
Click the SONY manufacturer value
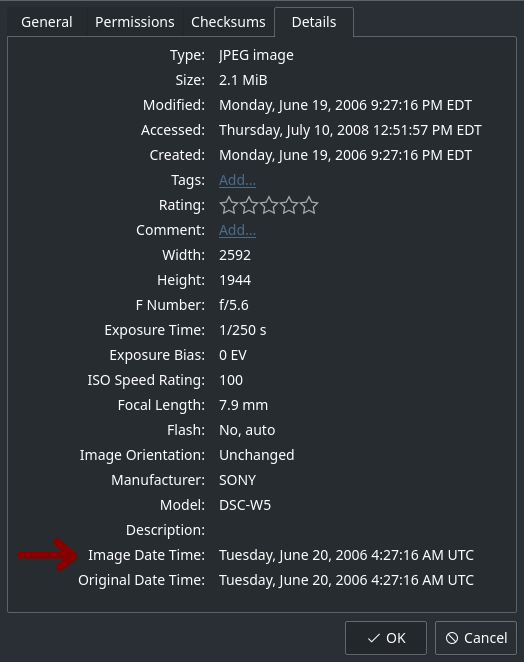coord(237,480)
